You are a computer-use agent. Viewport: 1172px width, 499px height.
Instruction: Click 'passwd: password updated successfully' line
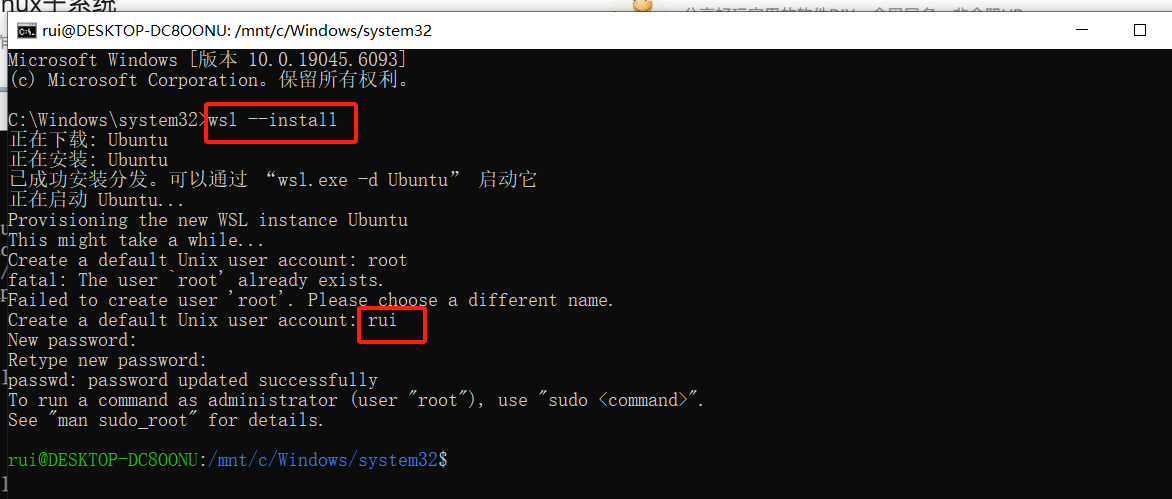pos(193,381)
